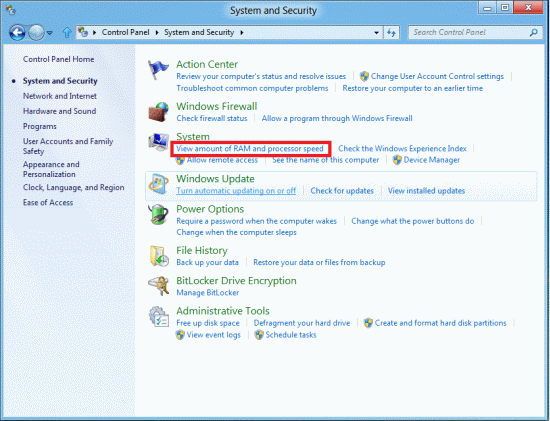The height and width of the screenshot is (421, 550).
Task: Open Hardware and Sound category
Action: (59, 111)
